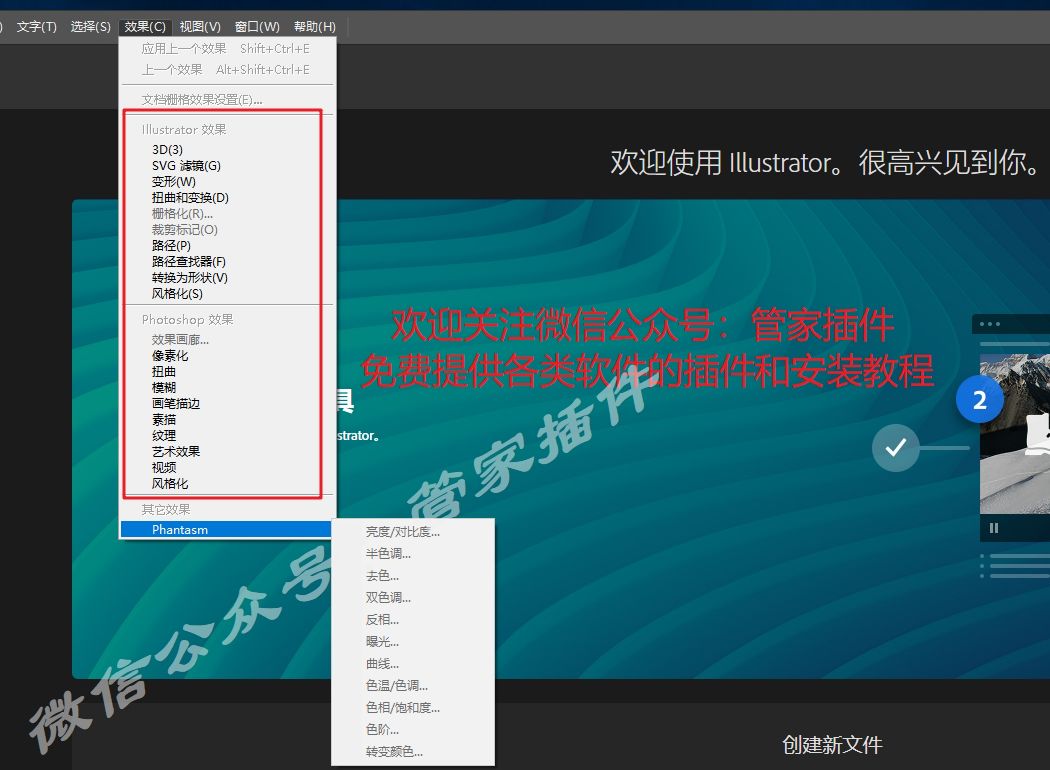Click the 创建新文件 heading
The image size is (1050, 770).
click(x=832, y=745)
